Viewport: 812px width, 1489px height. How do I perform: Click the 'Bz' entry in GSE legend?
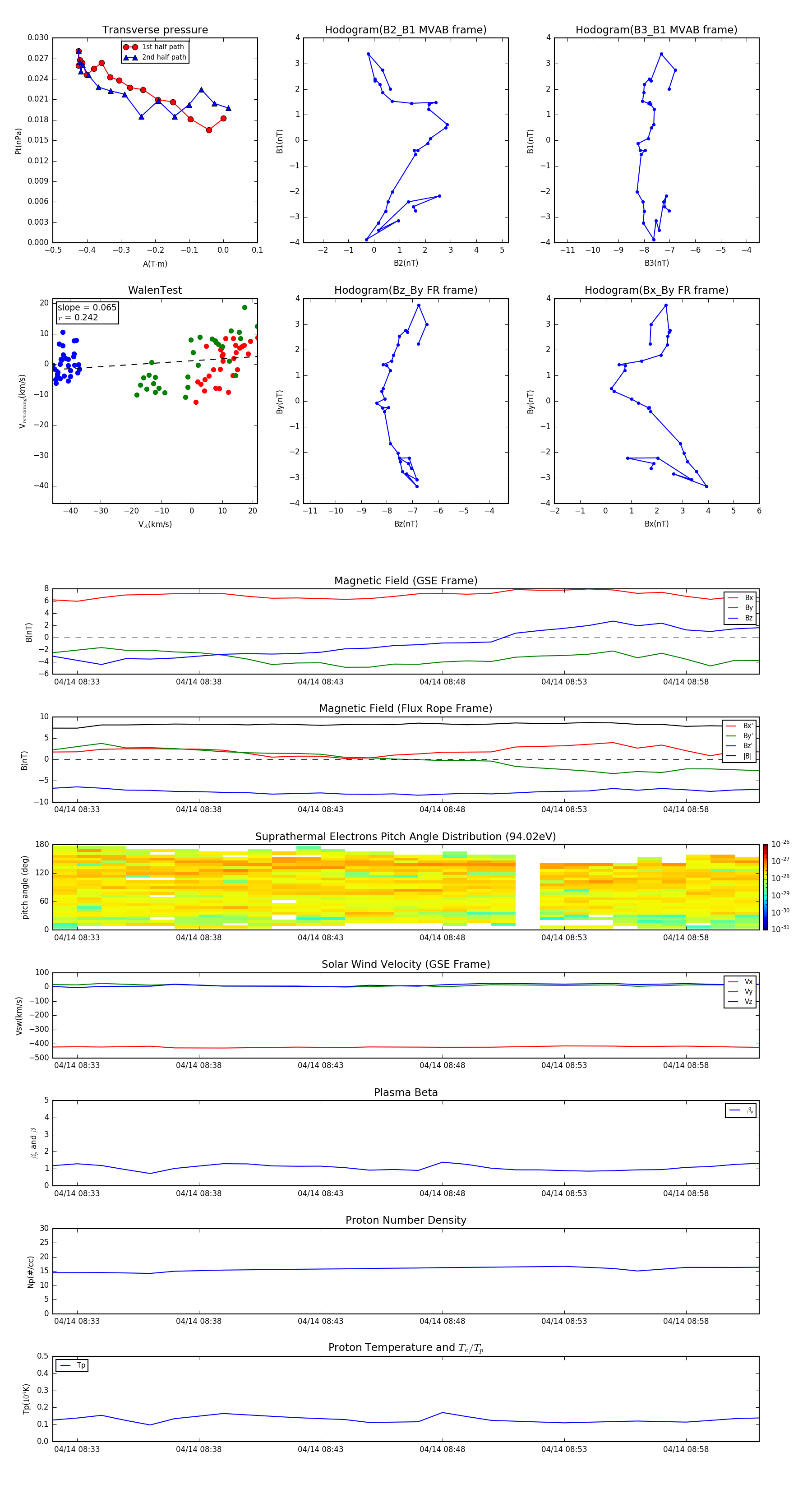click(740, 618)
